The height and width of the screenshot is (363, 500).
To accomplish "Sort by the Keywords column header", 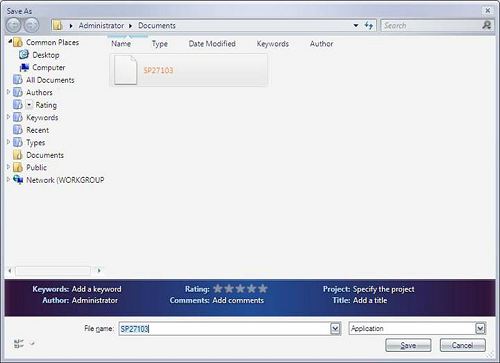I will tap(273, 44).
